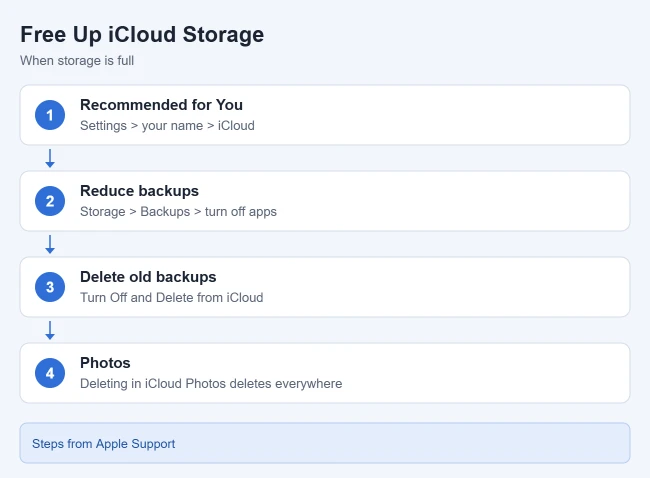Click the step 2 number badge
The height and width of the screenshot is (478, 650).
50,201
